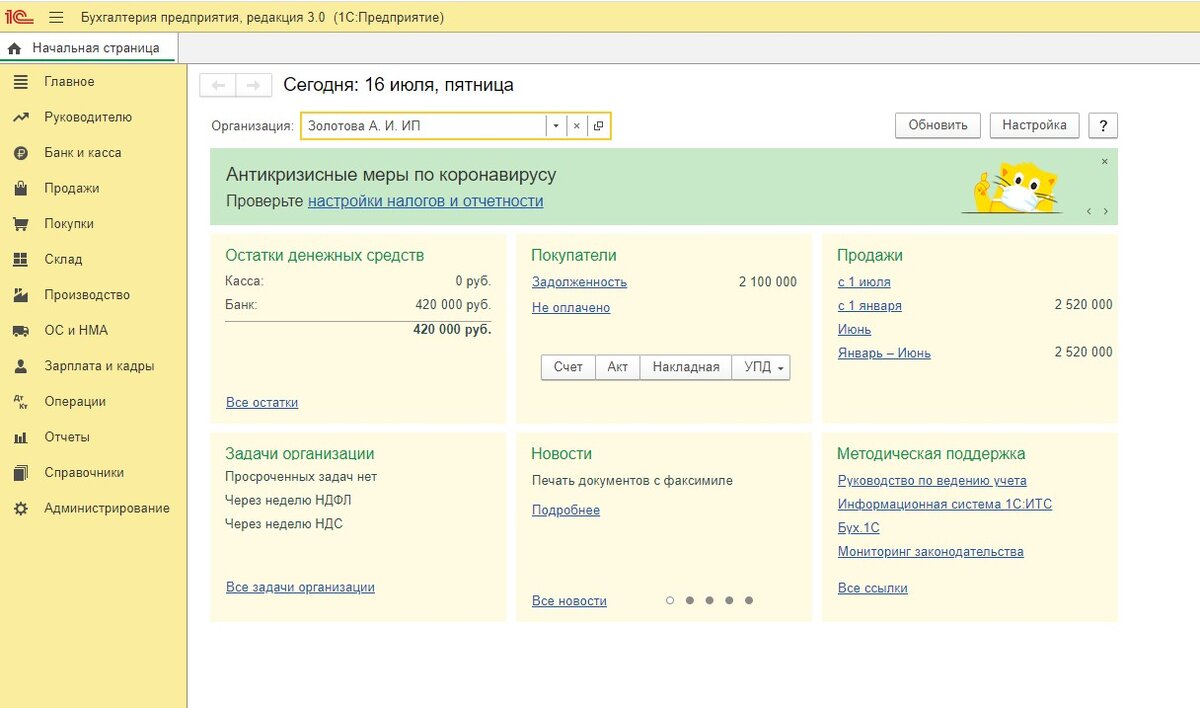Open the Продажи menu section

(x=72, y=188)
